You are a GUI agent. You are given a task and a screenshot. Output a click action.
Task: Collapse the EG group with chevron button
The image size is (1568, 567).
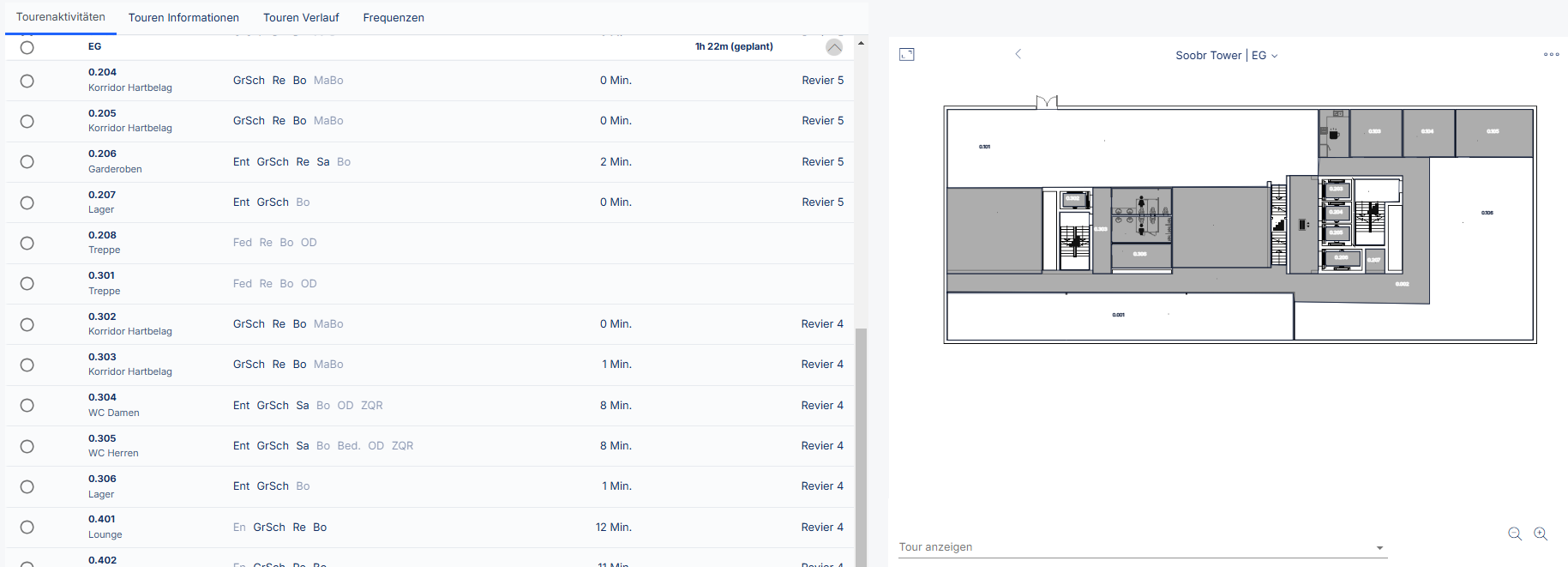pyautogui.click(x=834, y=47)
